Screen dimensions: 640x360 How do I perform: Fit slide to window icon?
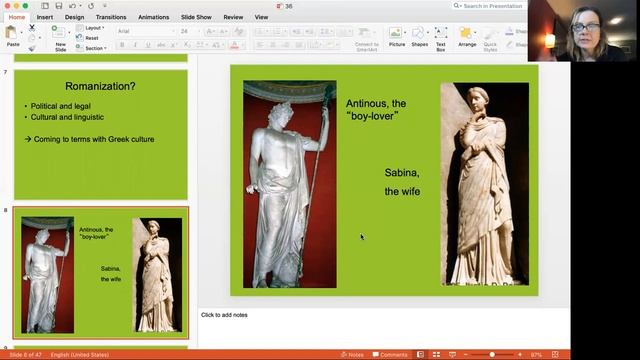click(555, 355)
